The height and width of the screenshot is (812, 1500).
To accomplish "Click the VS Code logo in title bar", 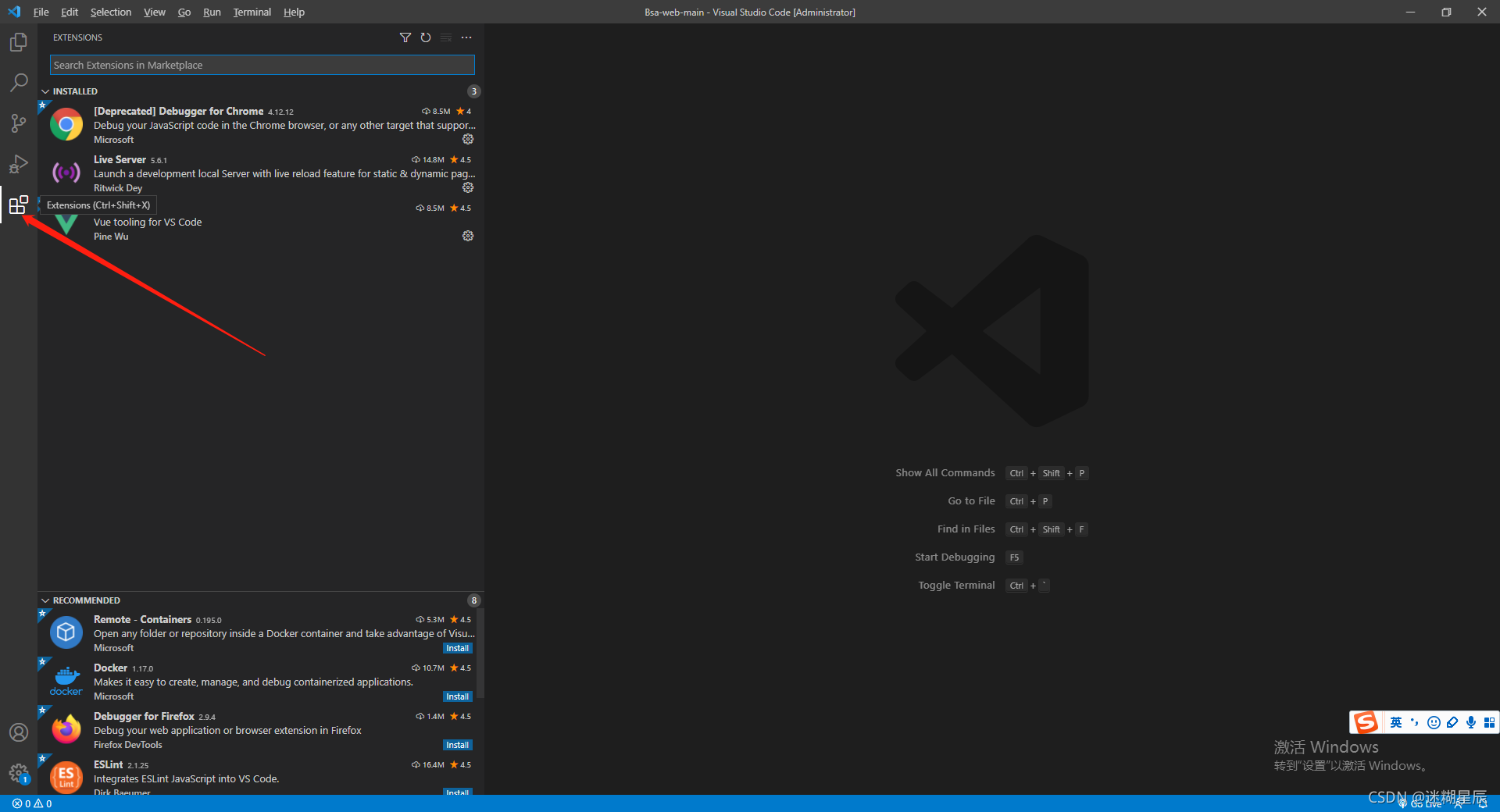I will [x=14, y=12].
